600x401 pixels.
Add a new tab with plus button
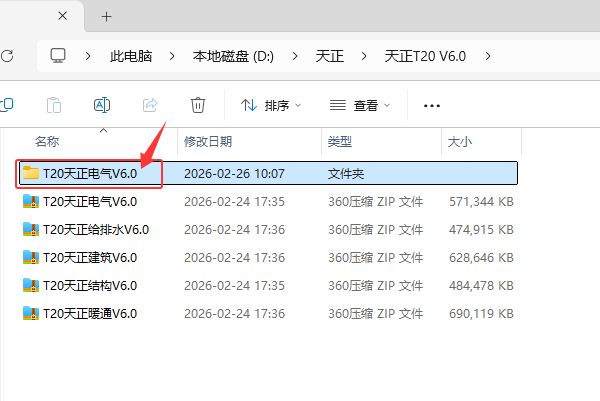click(106, 16)
